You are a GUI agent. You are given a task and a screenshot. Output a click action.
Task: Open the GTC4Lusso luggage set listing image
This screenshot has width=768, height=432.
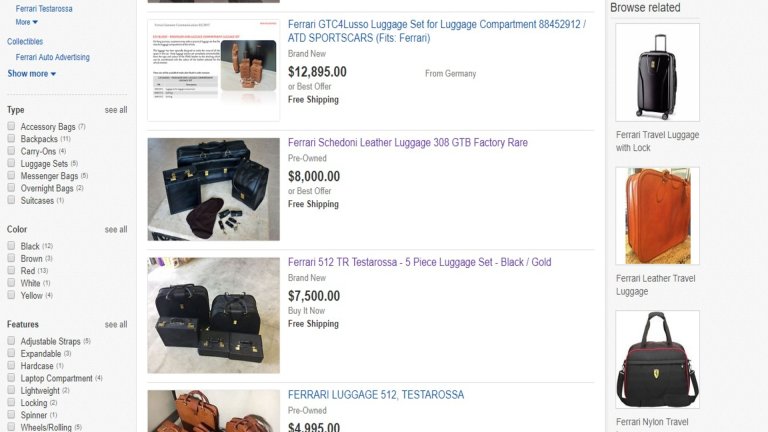(x=214, y=71)
